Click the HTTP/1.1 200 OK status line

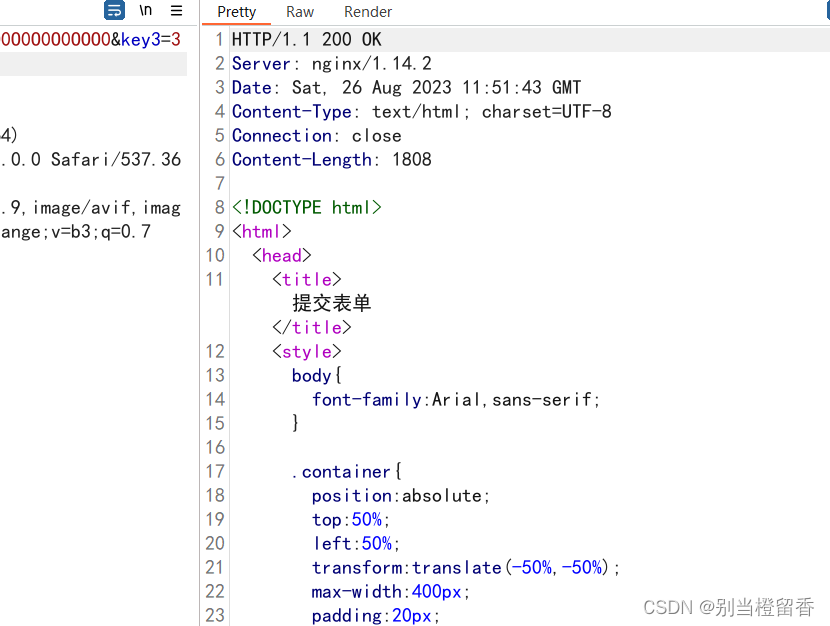coord(306,40)
